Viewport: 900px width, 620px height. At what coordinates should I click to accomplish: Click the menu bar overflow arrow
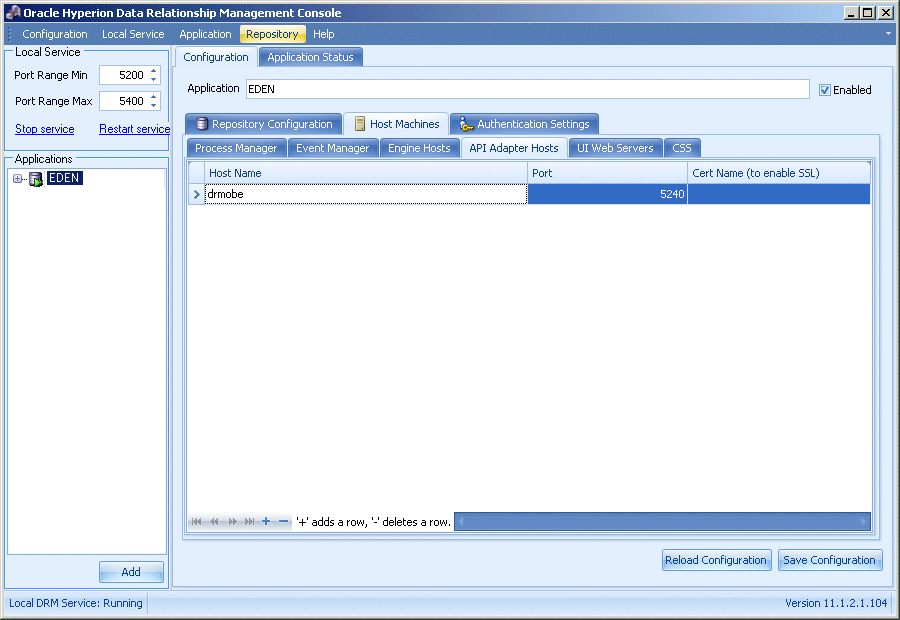click(888, 34)
